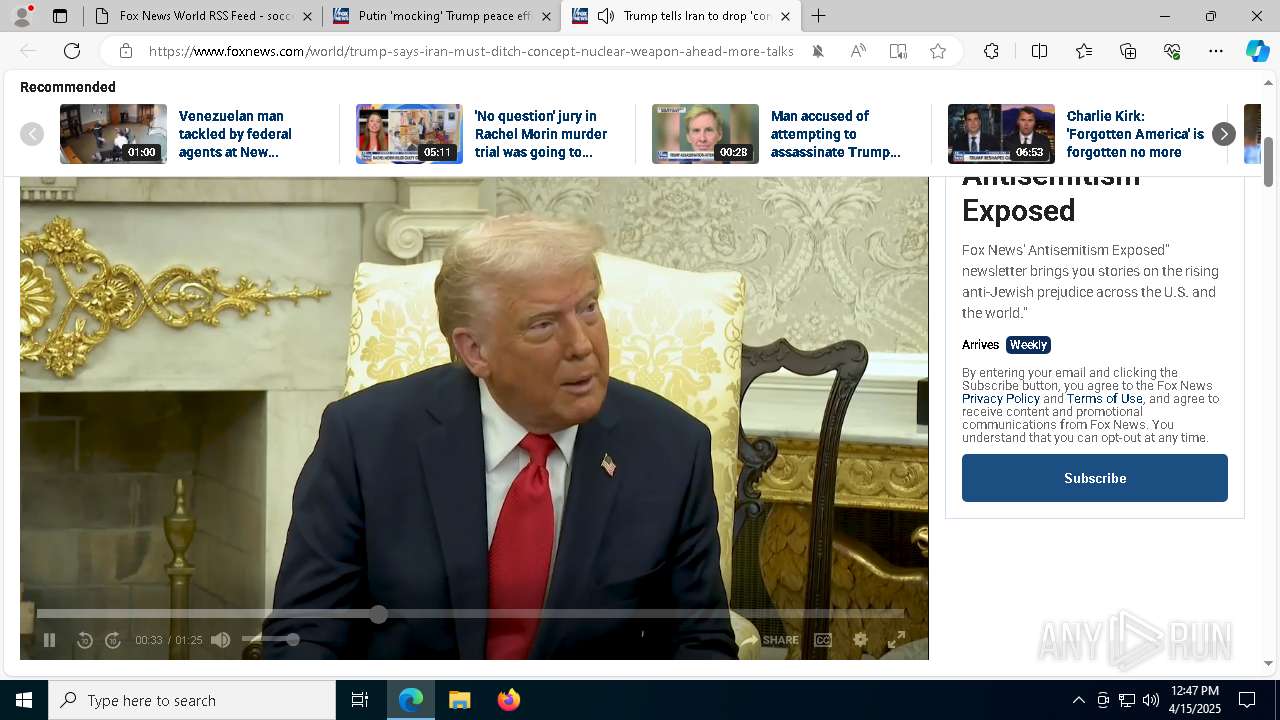The height and width of the screenshot is (720, 1280).
Task: Open Windows Start menu
Action: [24, 700]
